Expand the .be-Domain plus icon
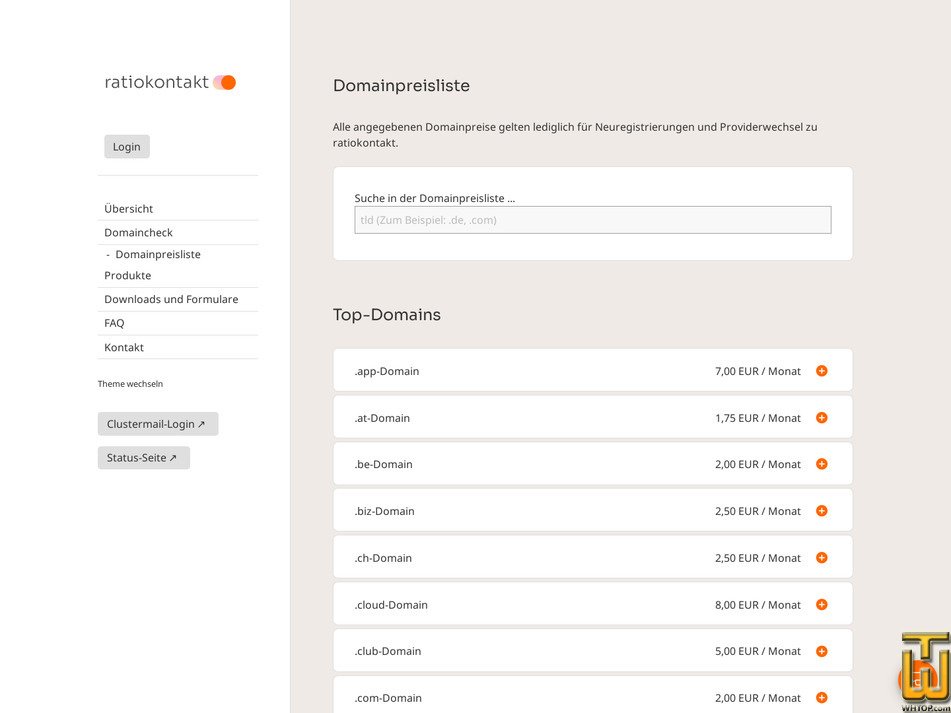Image resolution: width=951 pixels, height=713 pixels. click(821, 464)
